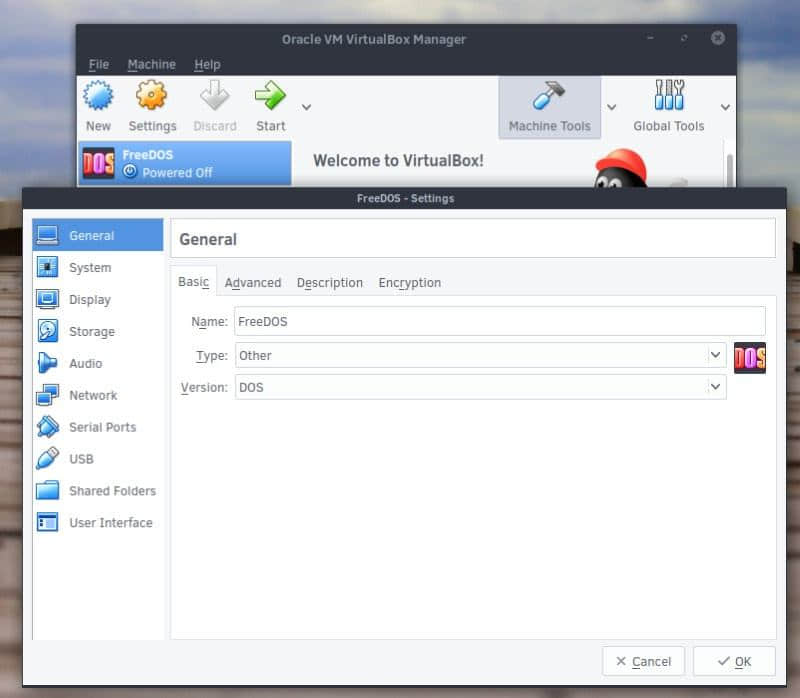
Task: Maximize the VirtualBox Manager window
Action: click(x=684, y=38)
